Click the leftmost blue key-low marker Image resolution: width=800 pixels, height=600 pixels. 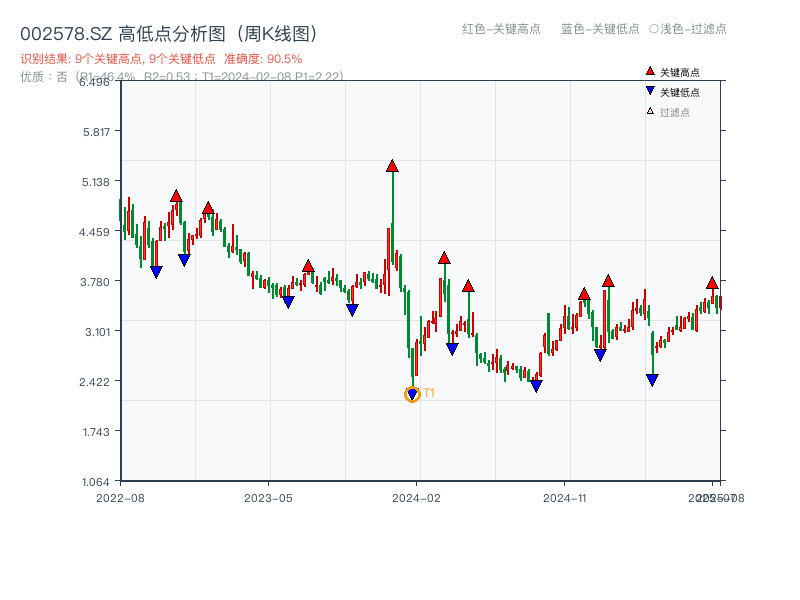(x=156, y=272)
